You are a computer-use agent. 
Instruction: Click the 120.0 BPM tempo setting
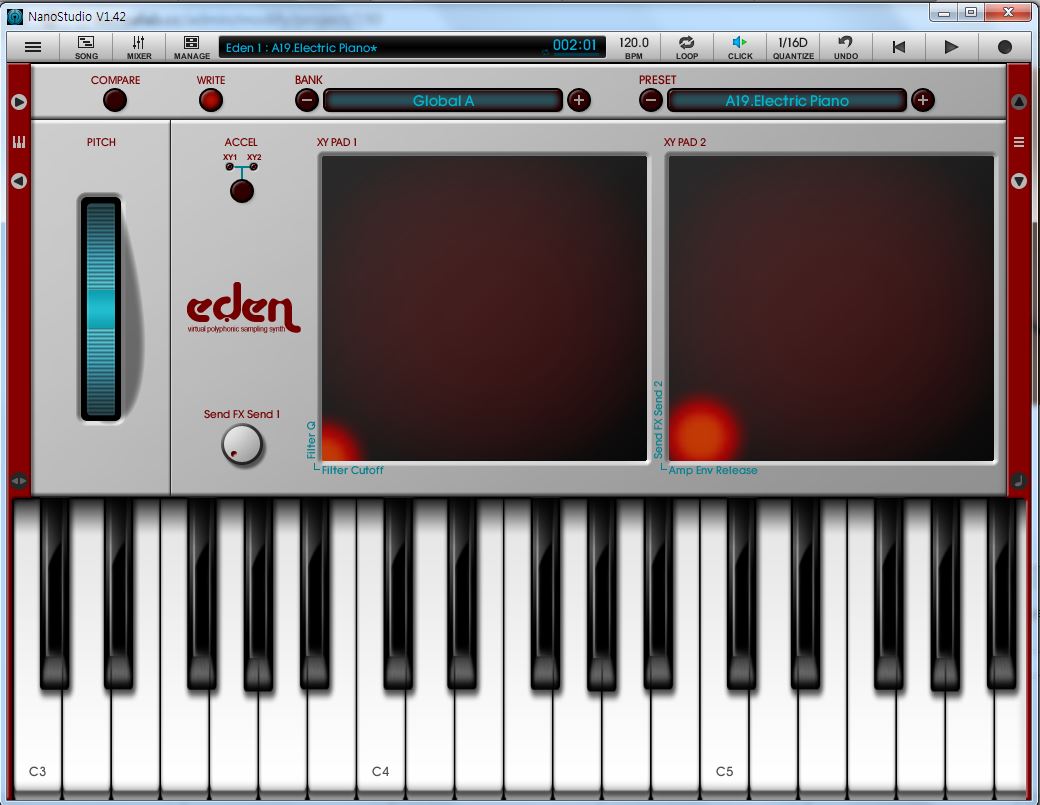click(x=633, y=47)
